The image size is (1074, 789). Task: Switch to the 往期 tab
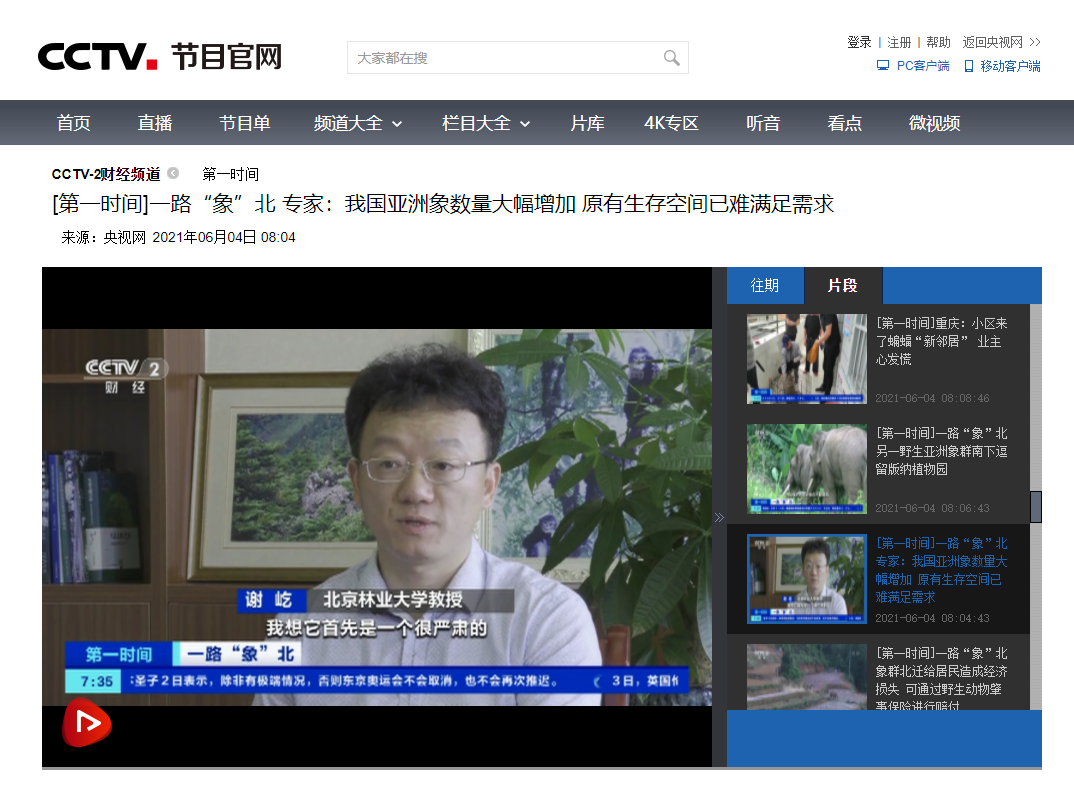pos(765,285)
